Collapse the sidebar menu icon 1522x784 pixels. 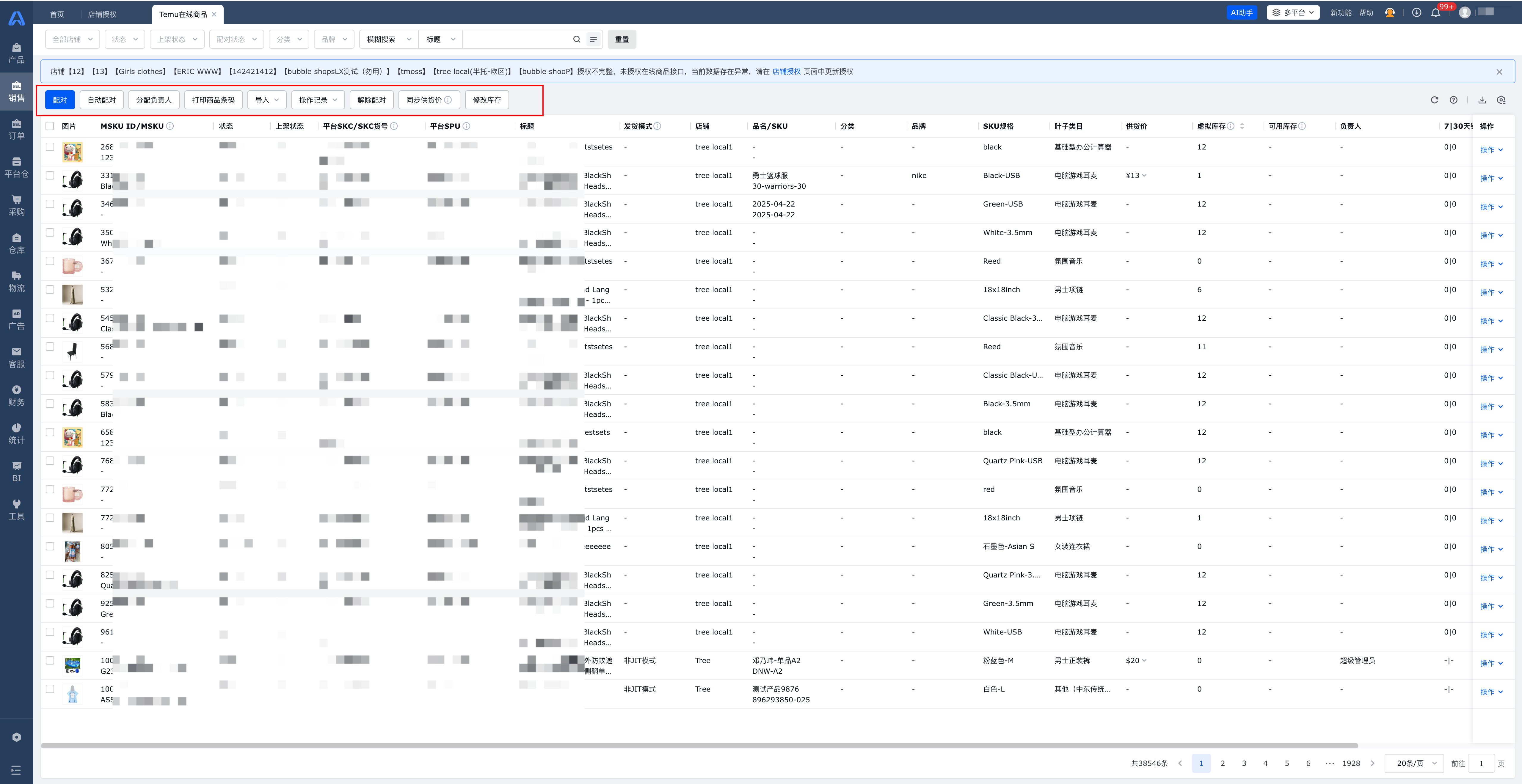[17, 770]
